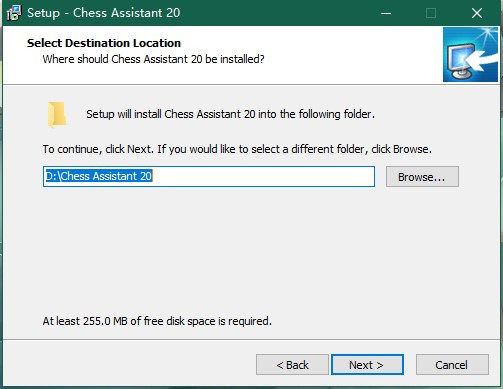This screenshot has width=503, height=389.
Task: Cancel the installation
Action: (452, 365)
